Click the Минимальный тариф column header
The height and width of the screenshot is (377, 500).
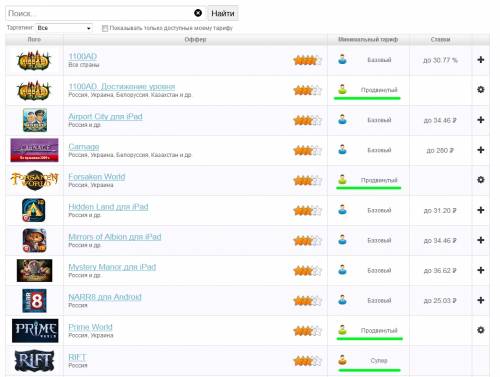(368, 39)
